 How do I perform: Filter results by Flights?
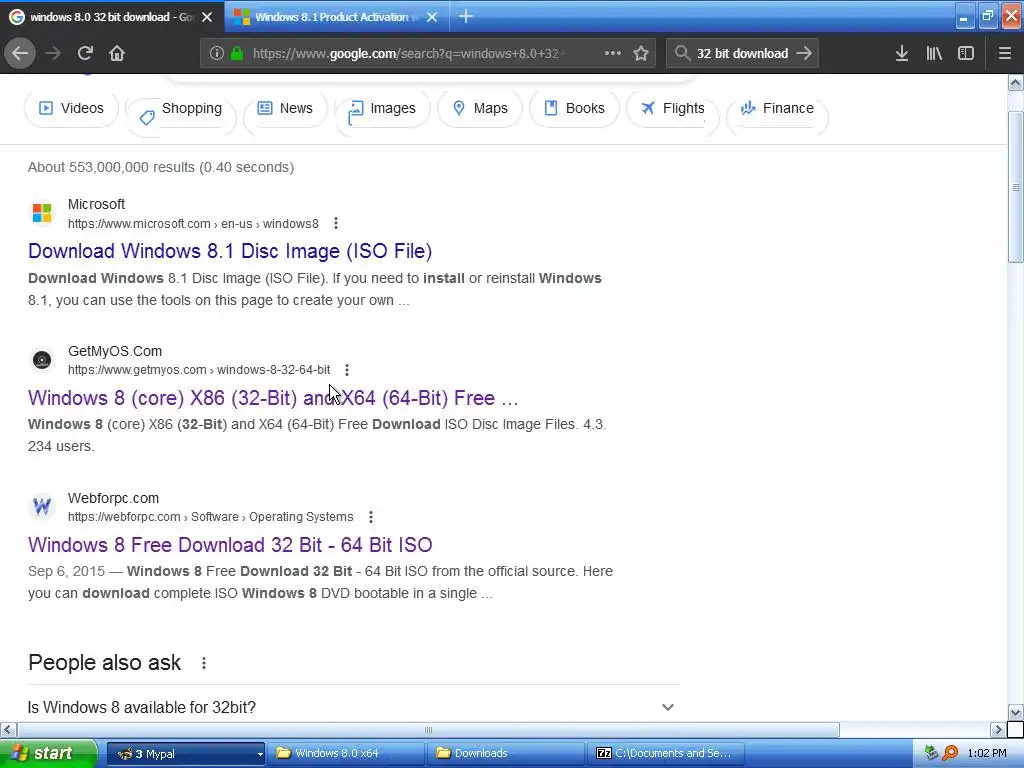pos(673,110)
